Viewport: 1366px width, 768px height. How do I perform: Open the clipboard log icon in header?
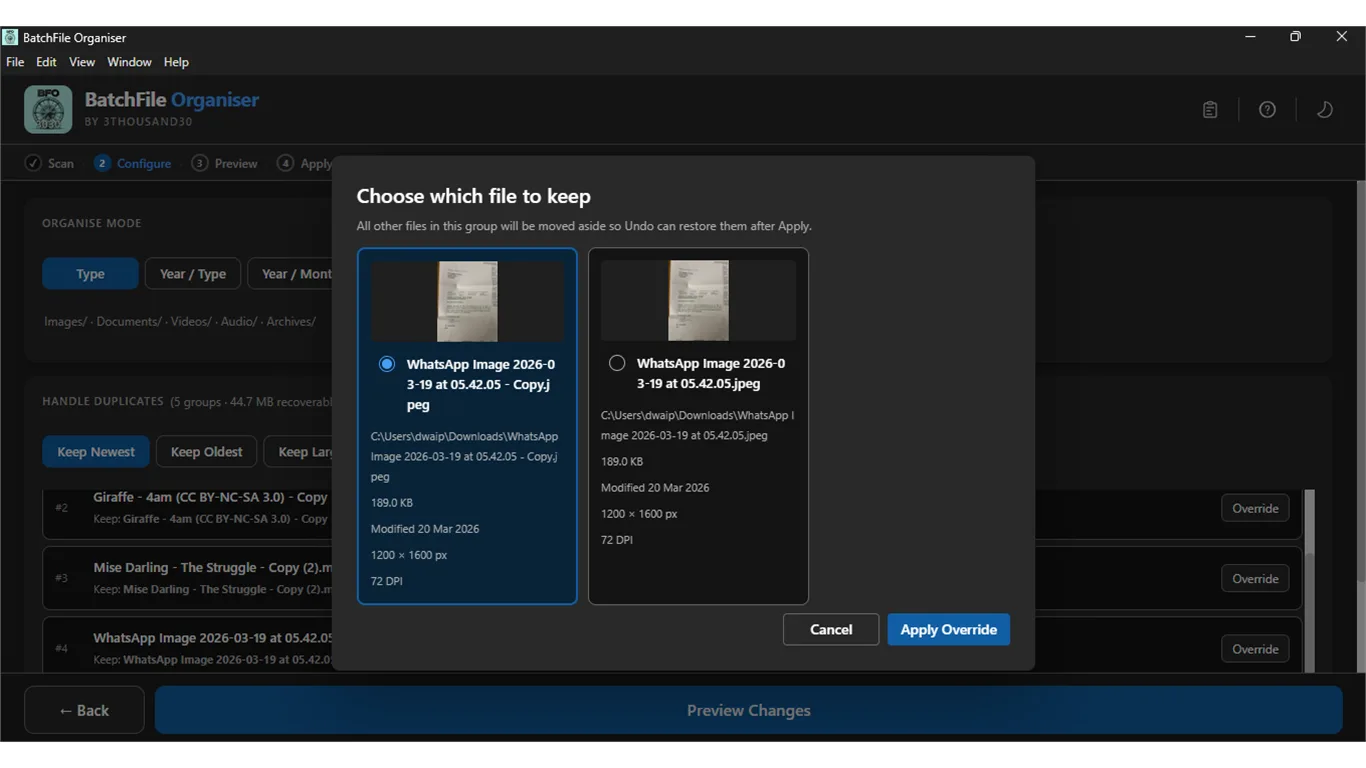(x=1210, y=110)
